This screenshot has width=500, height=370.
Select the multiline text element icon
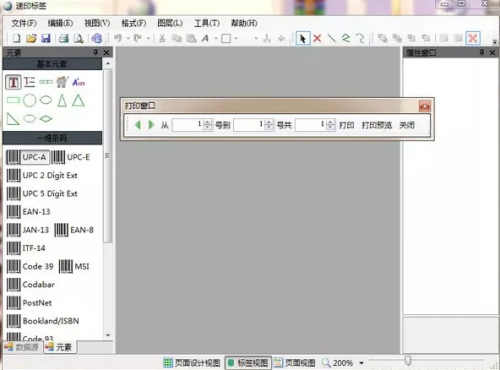[x=29, y=82]
